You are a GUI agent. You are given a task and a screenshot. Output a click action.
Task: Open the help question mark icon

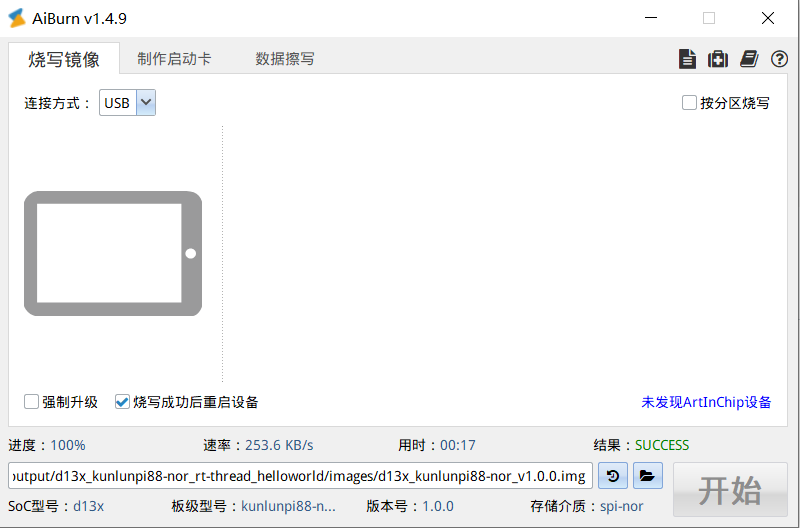click(779, 59)
